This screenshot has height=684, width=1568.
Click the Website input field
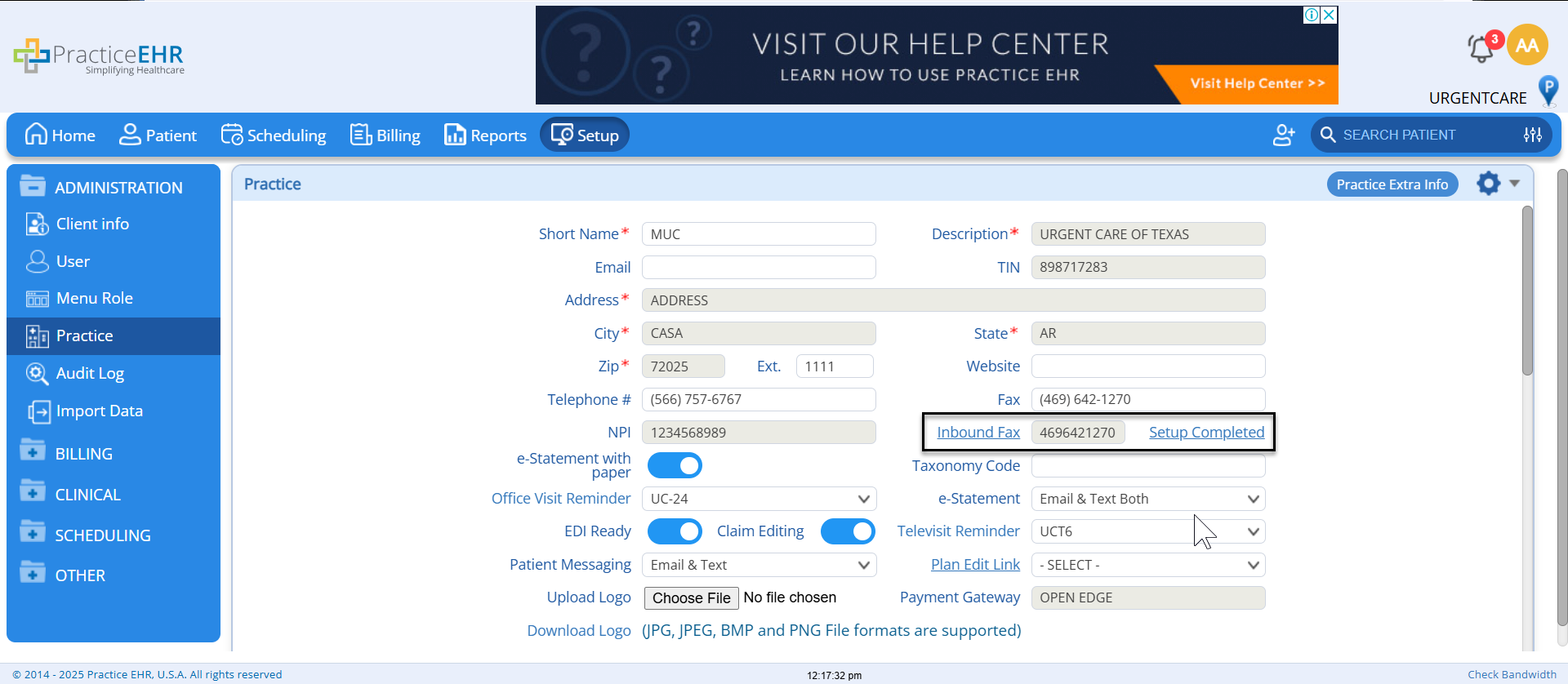coord(1148,366)
